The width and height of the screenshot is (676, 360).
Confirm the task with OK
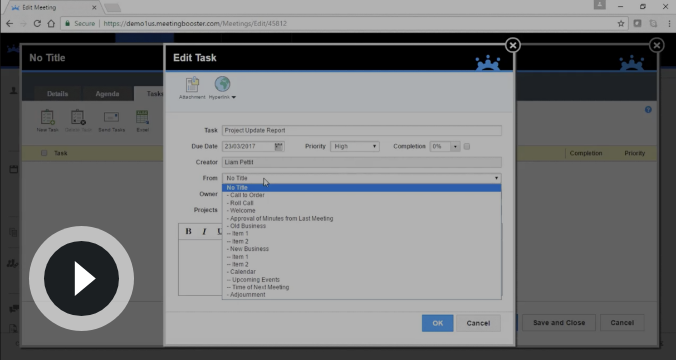pyautogui.click(x=438, y=323)
